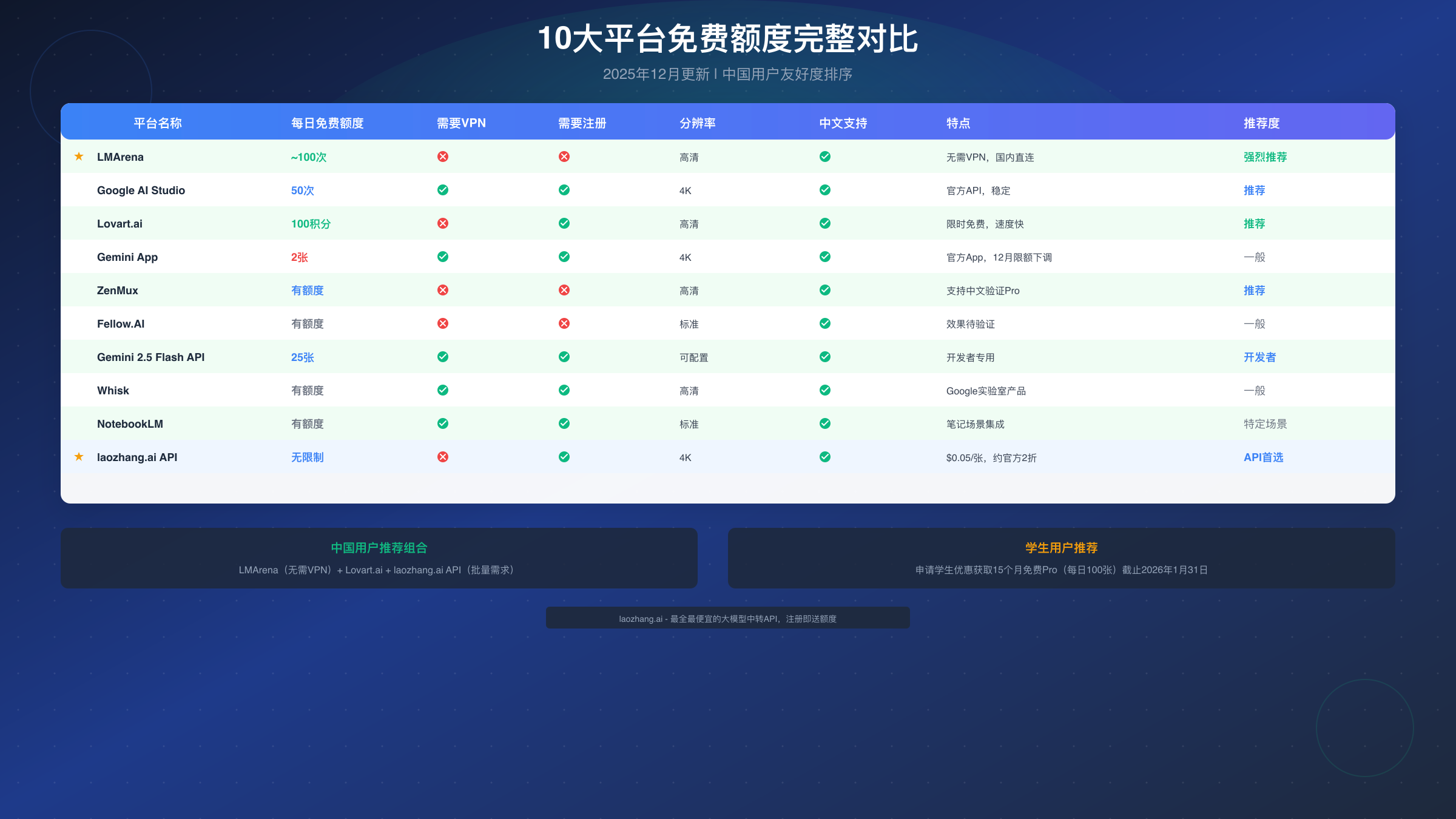Select the 推荐度 column header
Viewport: 1456px width, 819px height.
point(1261,123)
